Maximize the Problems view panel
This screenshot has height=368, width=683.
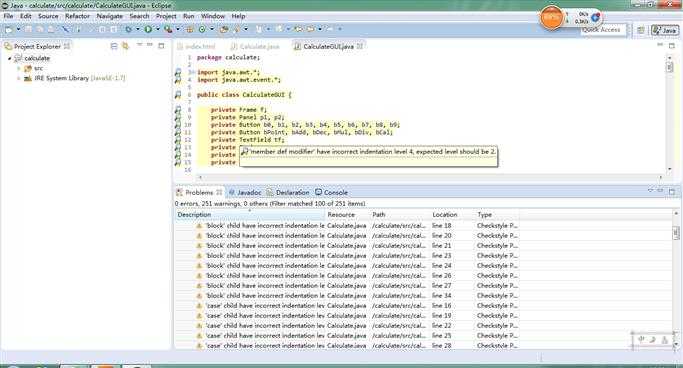(x=672, y=191)
